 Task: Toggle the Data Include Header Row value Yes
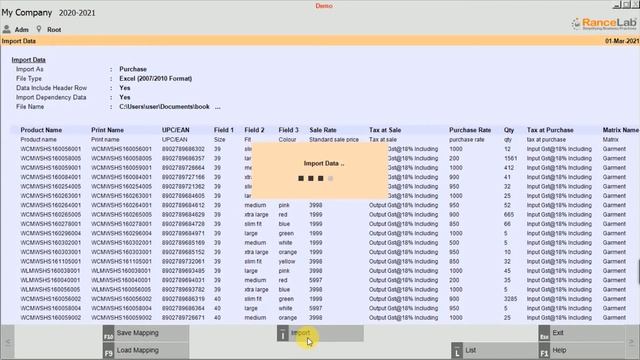(124, 88)
